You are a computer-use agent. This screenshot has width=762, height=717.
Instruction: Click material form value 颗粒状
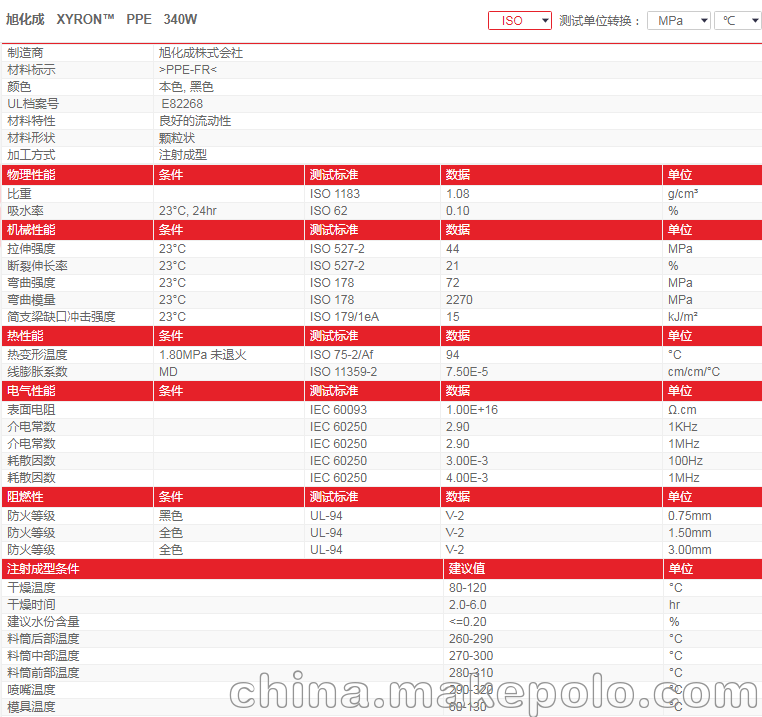[x=177, y=138]
